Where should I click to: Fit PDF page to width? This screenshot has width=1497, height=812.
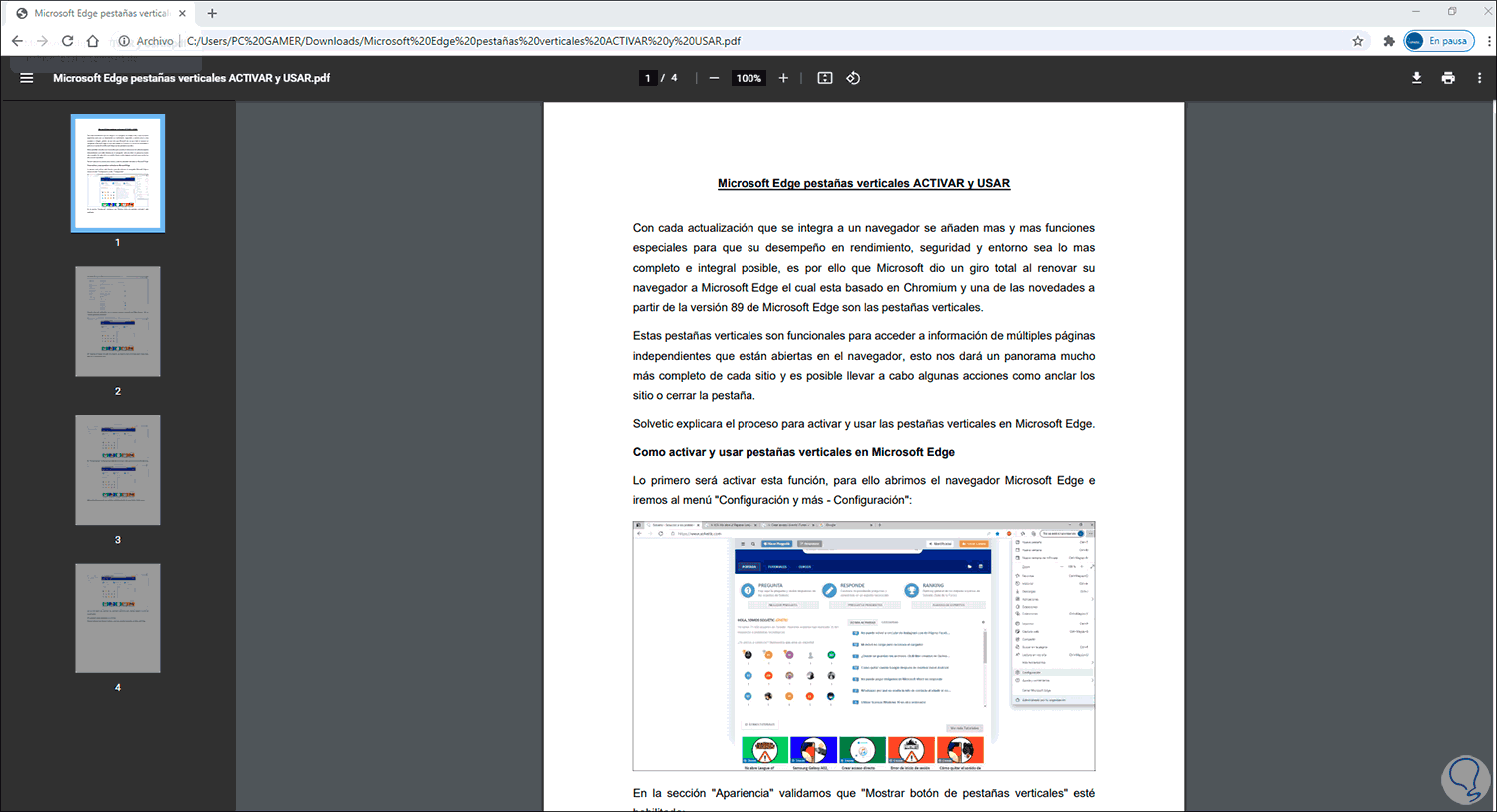(x=825, y=78)
